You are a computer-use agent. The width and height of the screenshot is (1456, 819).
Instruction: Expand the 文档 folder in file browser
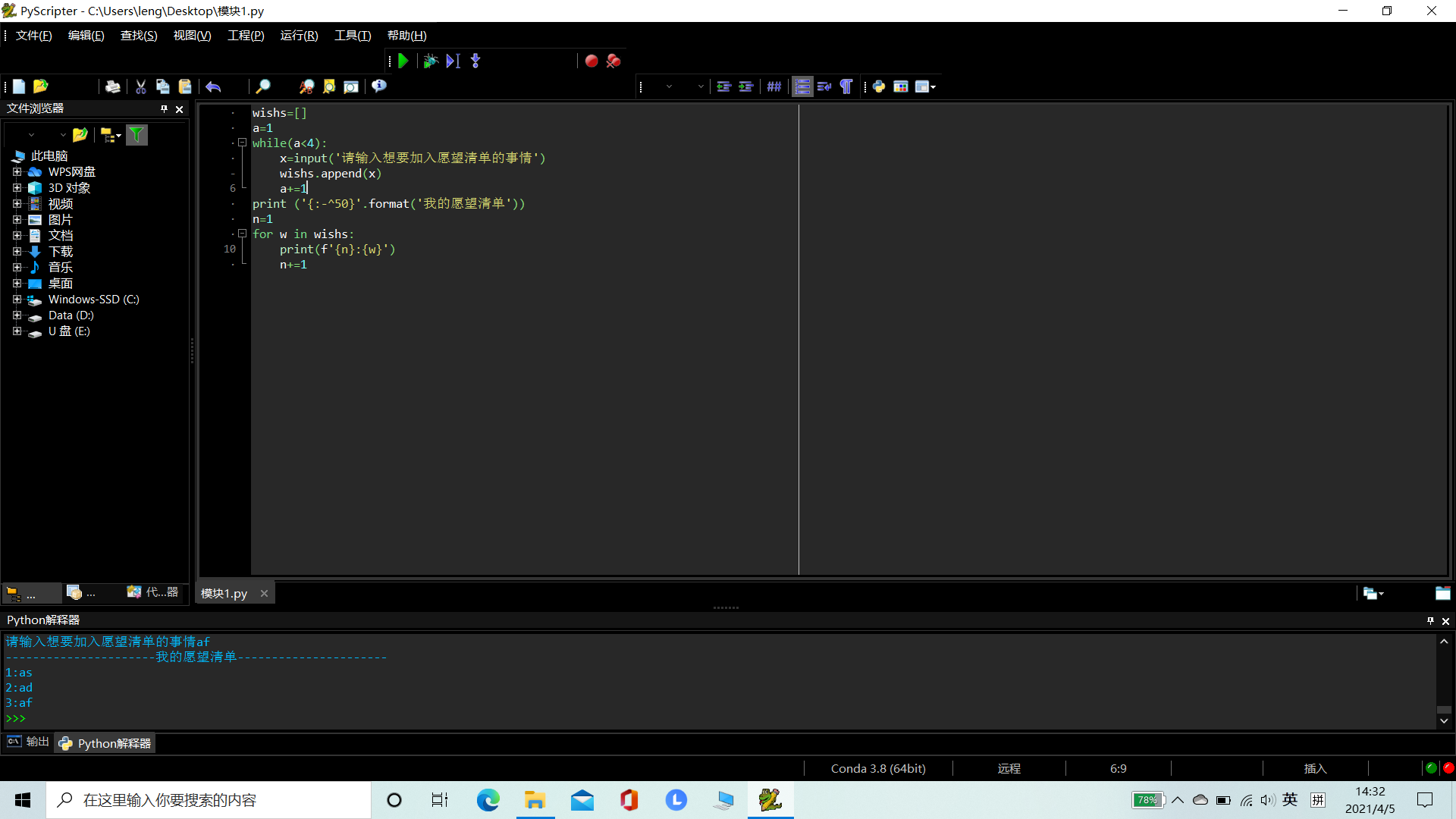(17, 236)
